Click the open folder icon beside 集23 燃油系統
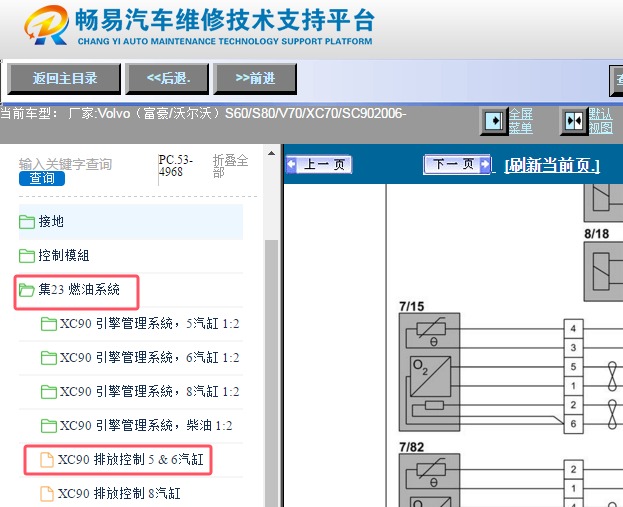The height and width of the screenshot is (507, 623). 27,290
